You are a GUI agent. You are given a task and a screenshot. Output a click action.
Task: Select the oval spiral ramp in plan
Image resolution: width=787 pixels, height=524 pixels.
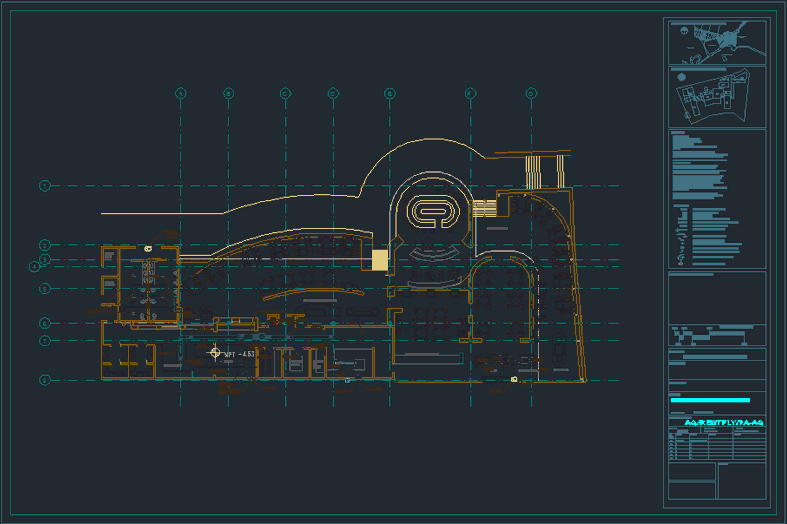pos(433,211)
